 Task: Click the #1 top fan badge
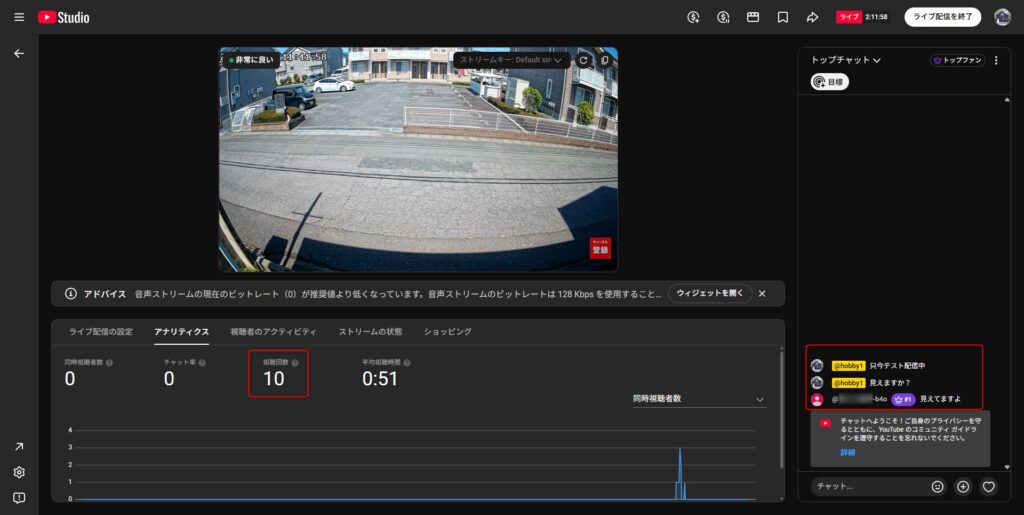903,399
